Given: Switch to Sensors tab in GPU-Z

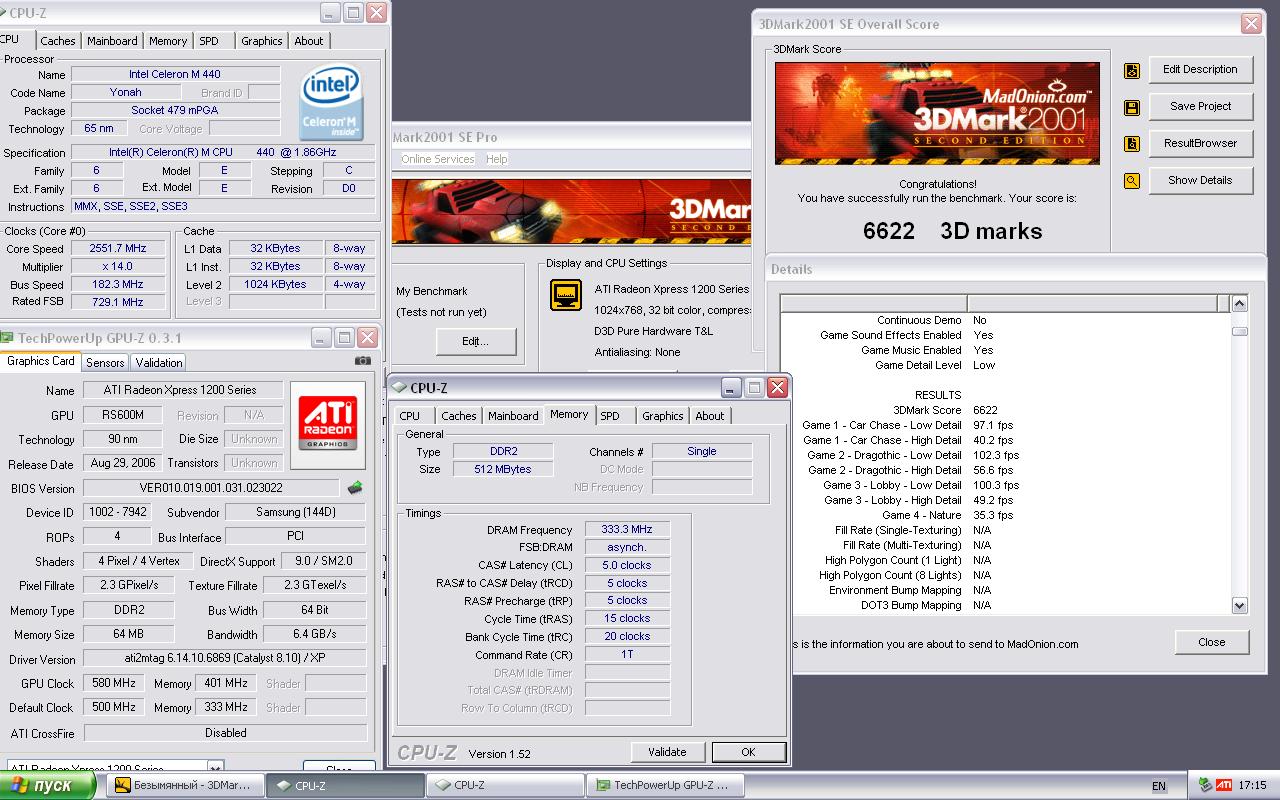Looking at the screenshot, I should click(105, 363).
